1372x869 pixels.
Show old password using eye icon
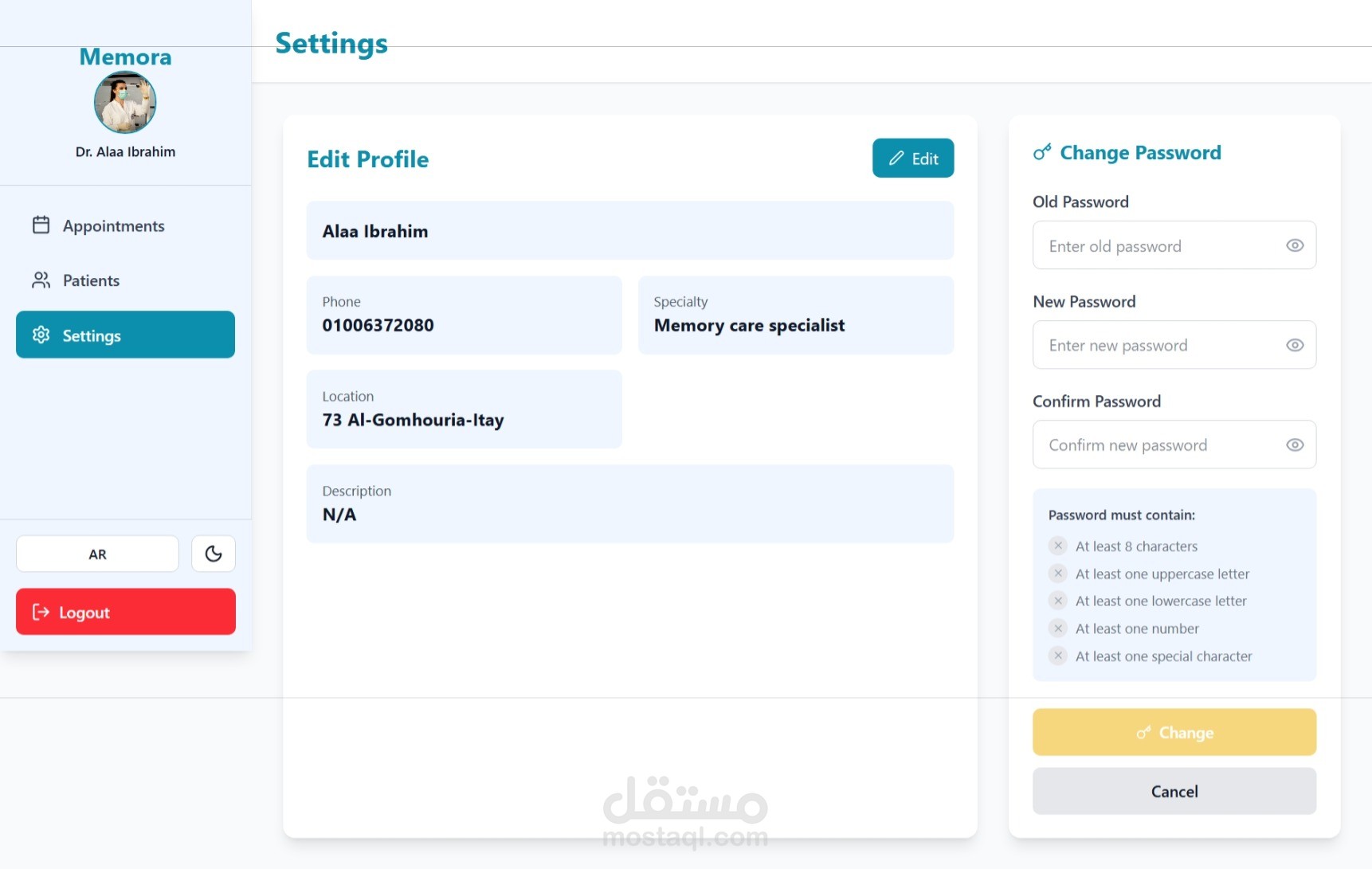pos(1295,245)
